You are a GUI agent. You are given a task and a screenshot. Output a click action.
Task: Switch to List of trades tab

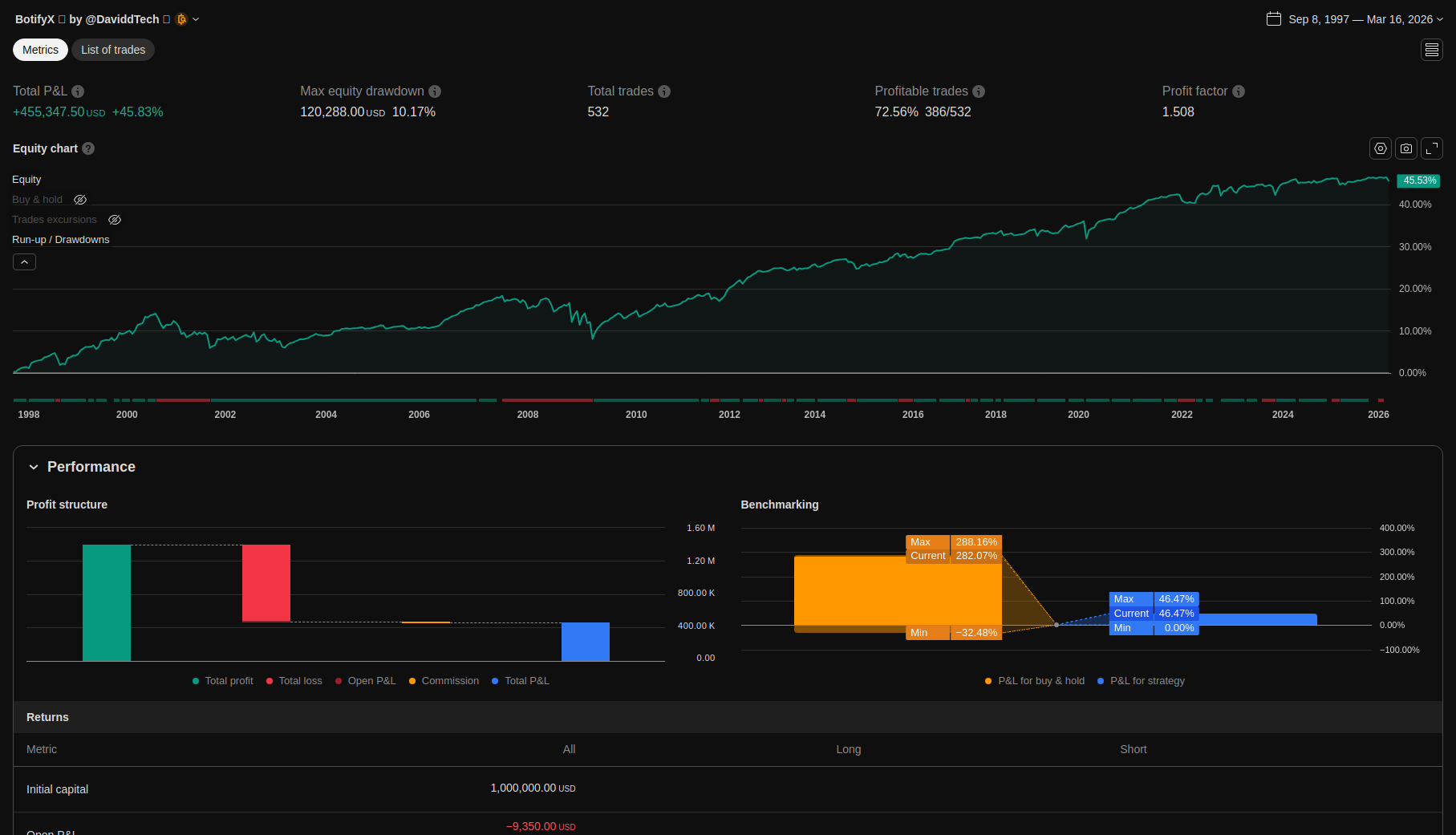pos(113,50)
